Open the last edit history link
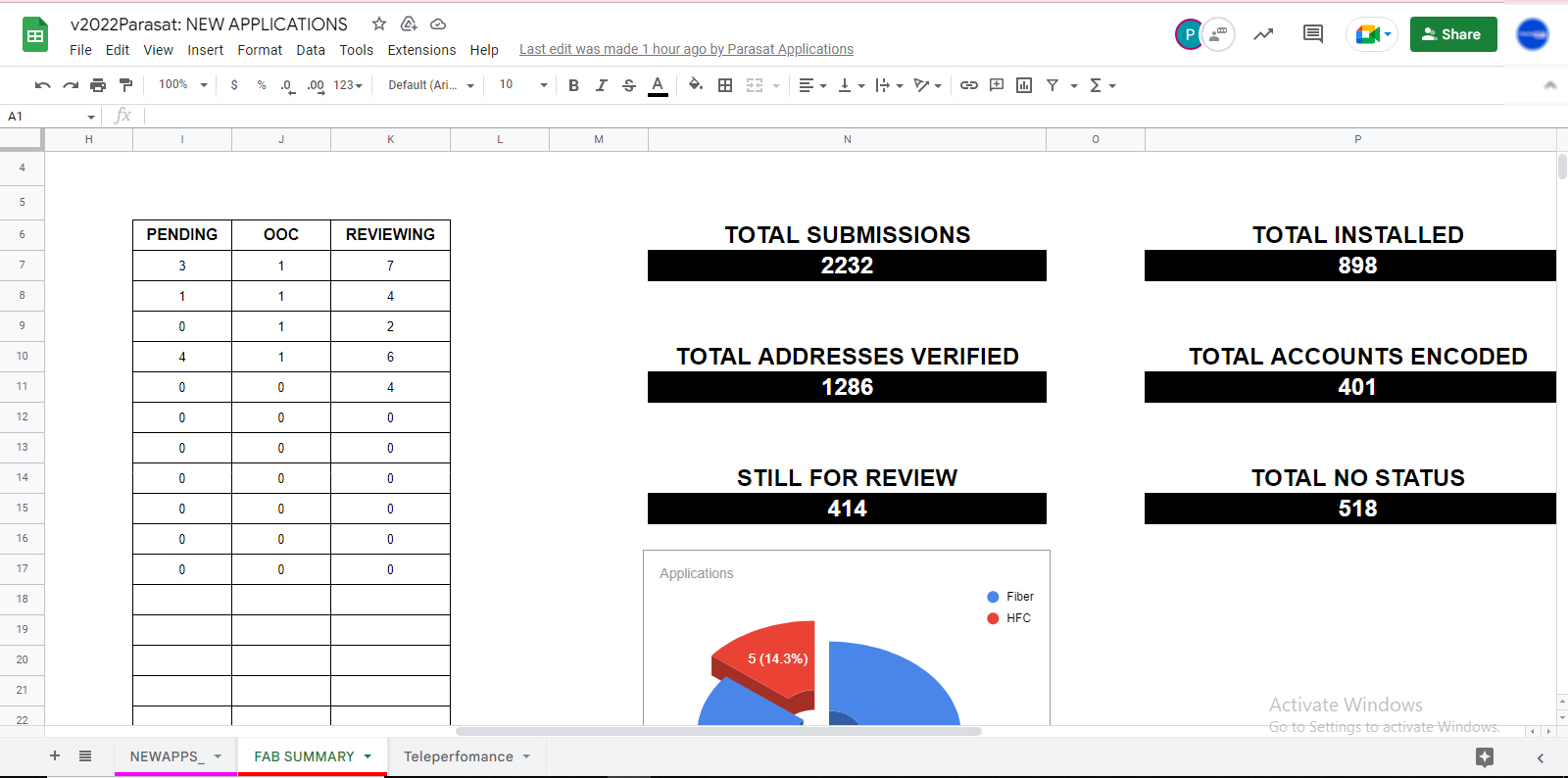Image resolution: width=1568 pixels, height=778 pixels. click(x=686, y=49)
